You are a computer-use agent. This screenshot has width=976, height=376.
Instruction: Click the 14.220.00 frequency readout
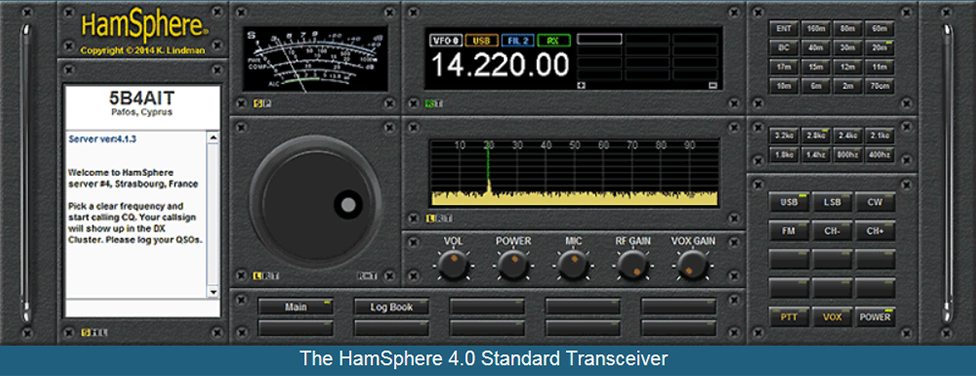coord(500,65)
